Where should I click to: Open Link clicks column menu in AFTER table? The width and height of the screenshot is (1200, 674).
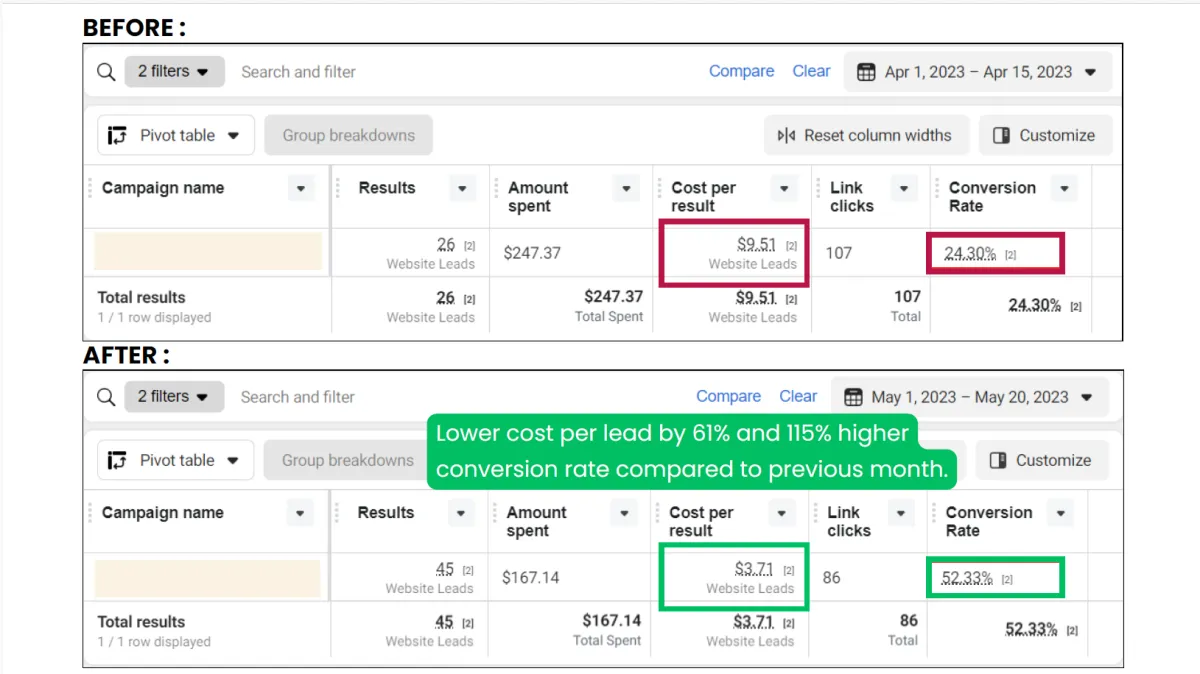901,513
